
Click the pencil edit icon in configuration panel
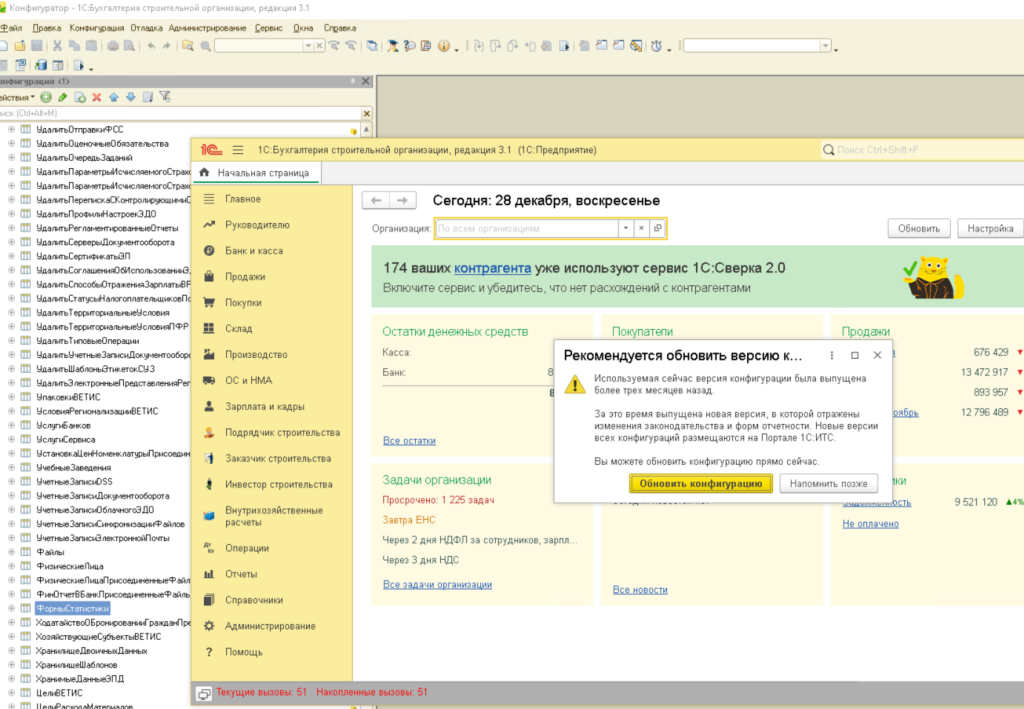[62, 97]
